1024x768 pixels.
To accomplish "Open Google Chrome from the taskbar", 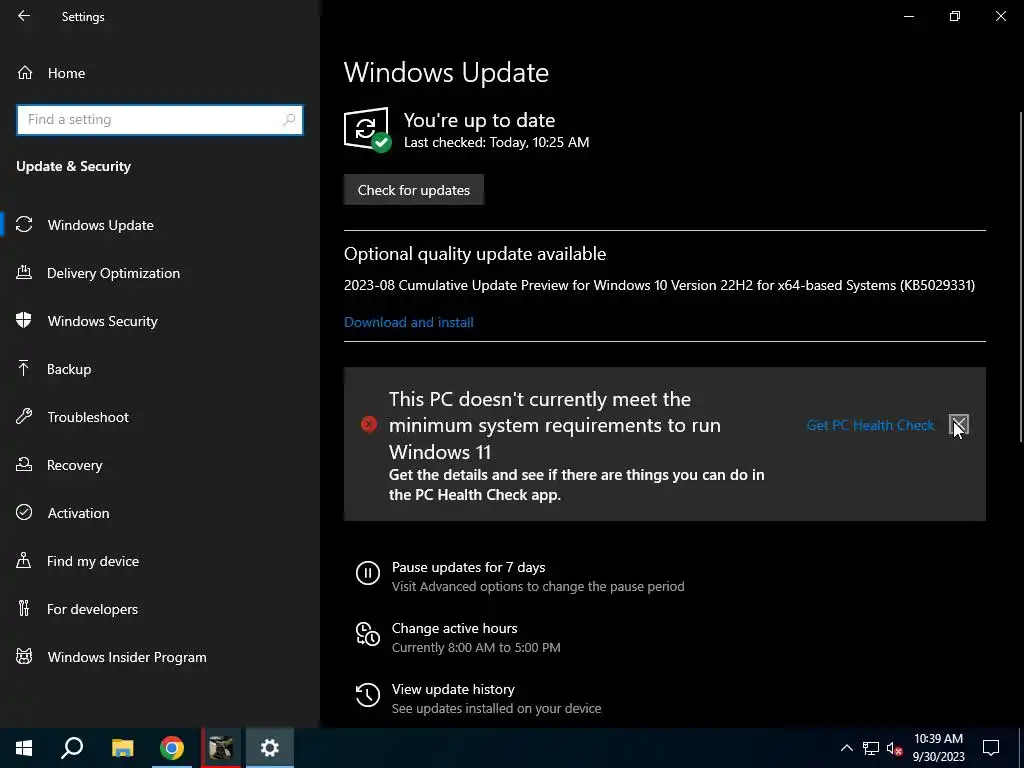I will click(172, 748).
